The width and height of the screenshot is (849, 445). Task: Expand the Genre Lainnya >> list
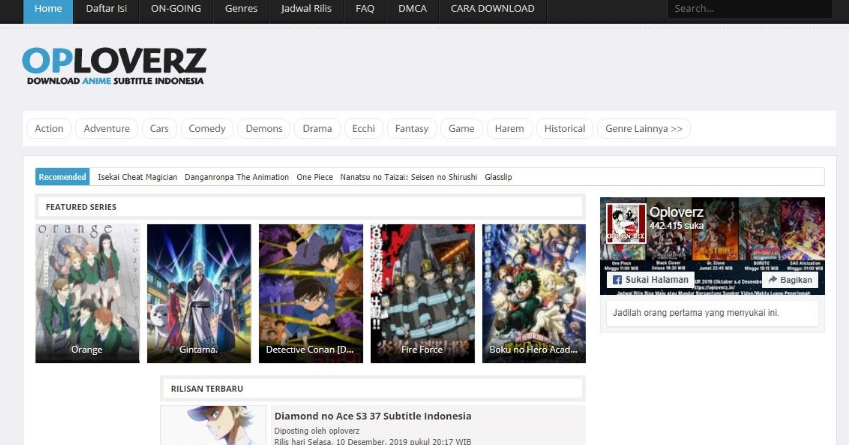point(644,129)
